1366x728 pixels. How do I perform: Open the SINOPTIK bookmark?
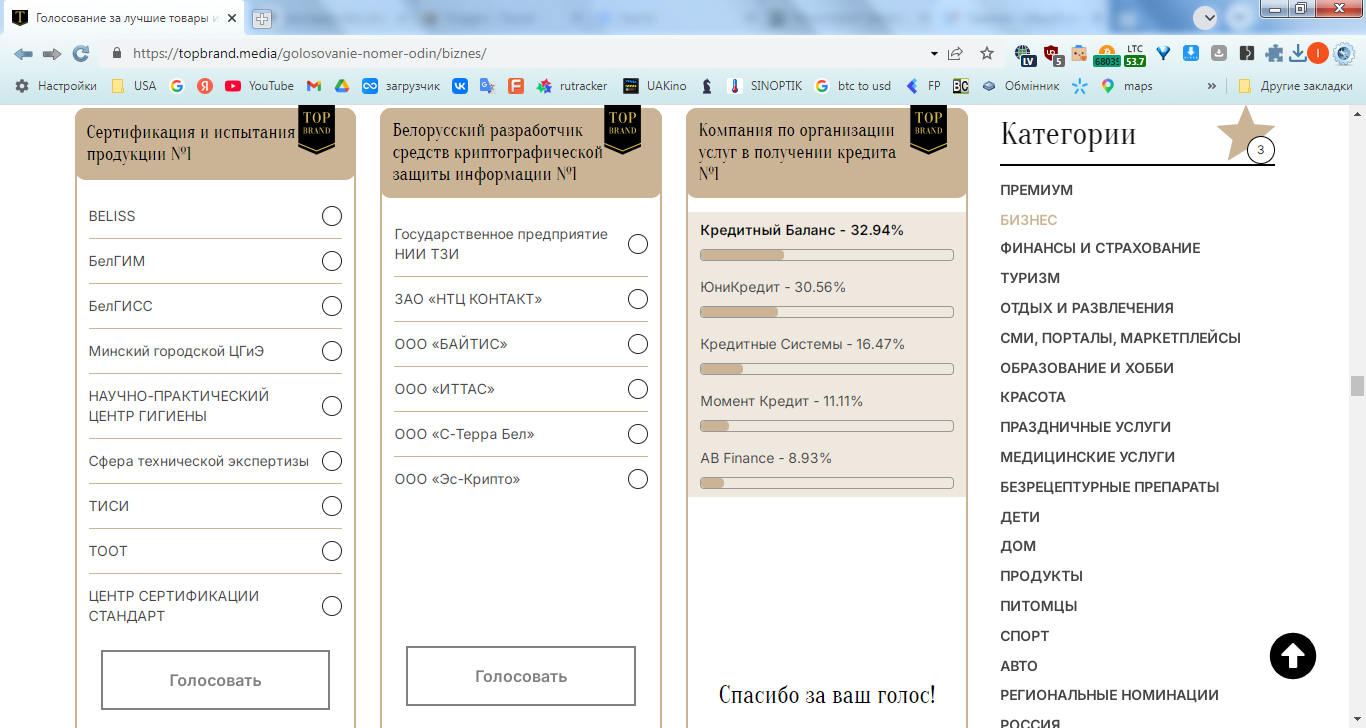(x=765, y=86)
